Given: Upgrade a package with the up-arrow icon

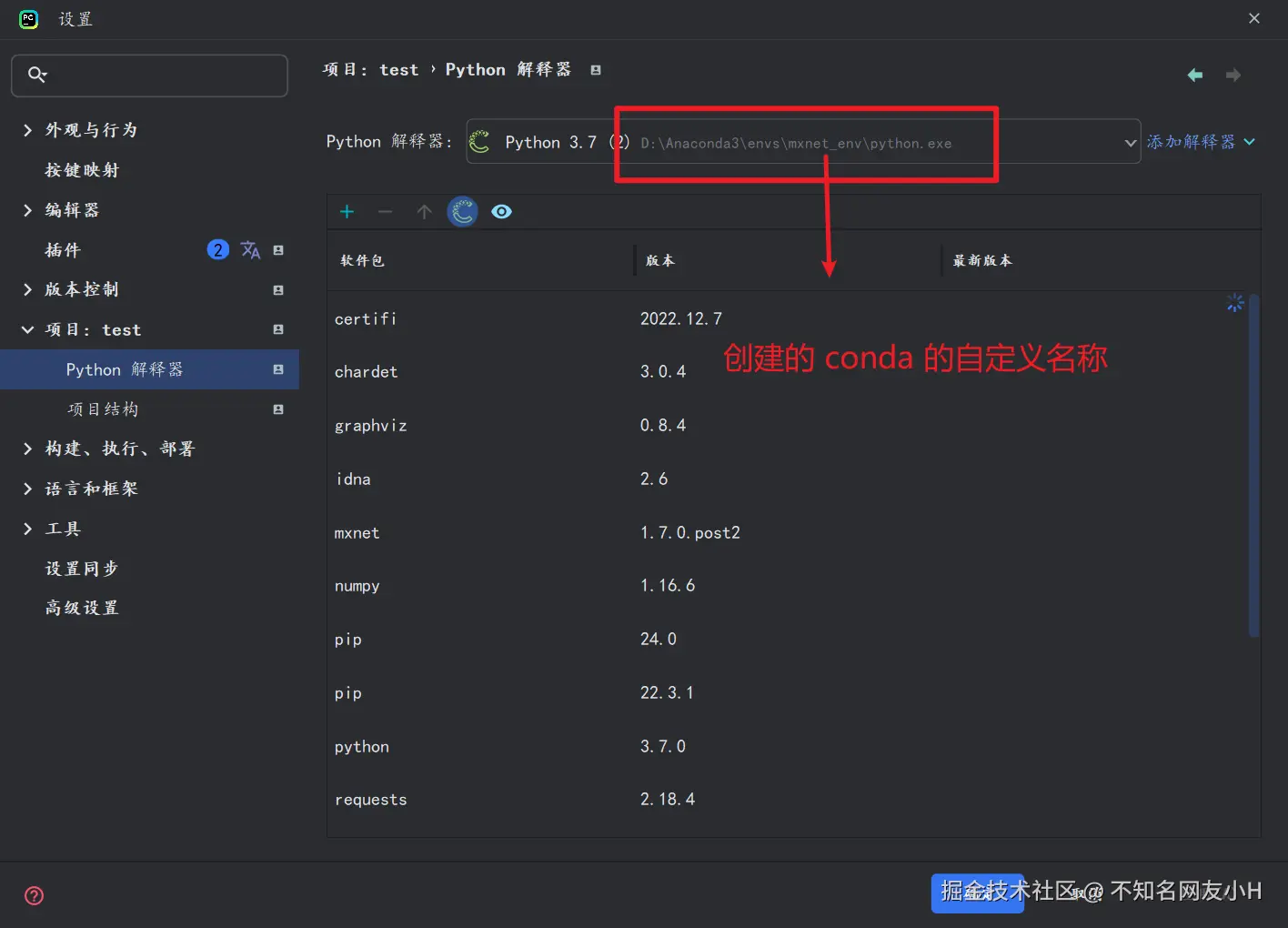Looking at the screenshot, I should click(x=424, y=211).
